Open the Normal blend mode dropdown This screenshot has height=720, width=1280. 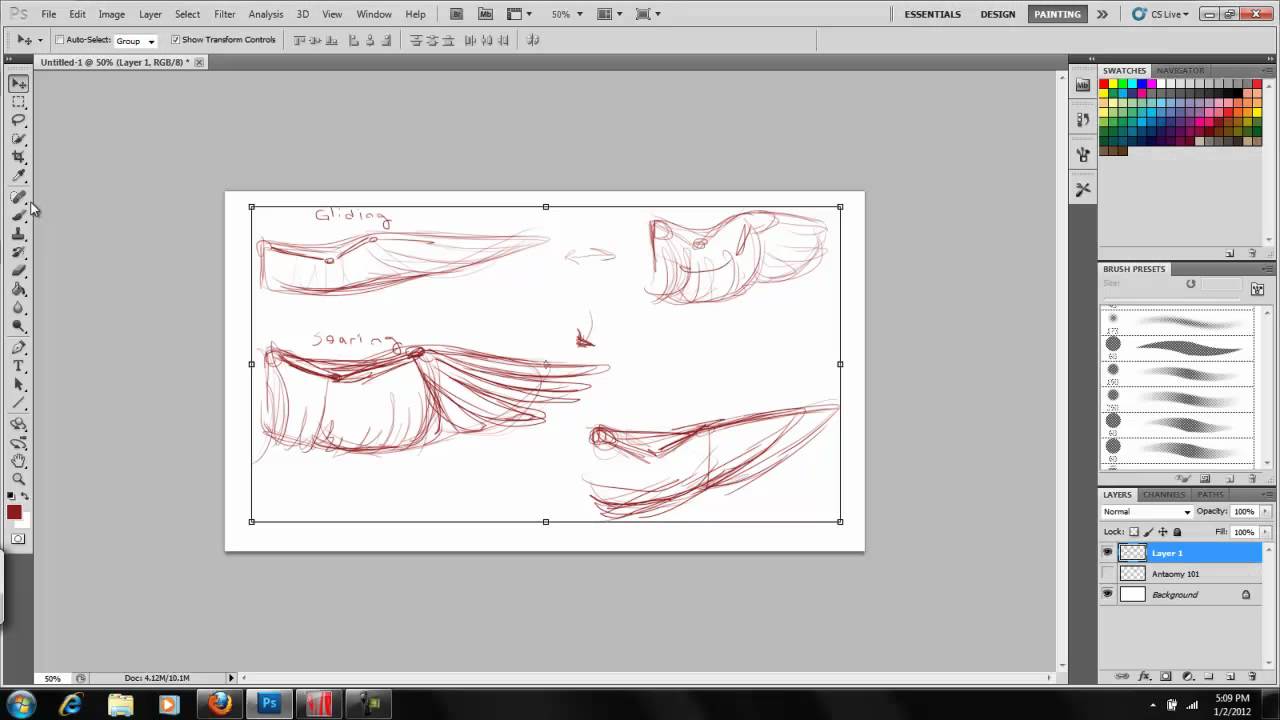[1146, 512]
